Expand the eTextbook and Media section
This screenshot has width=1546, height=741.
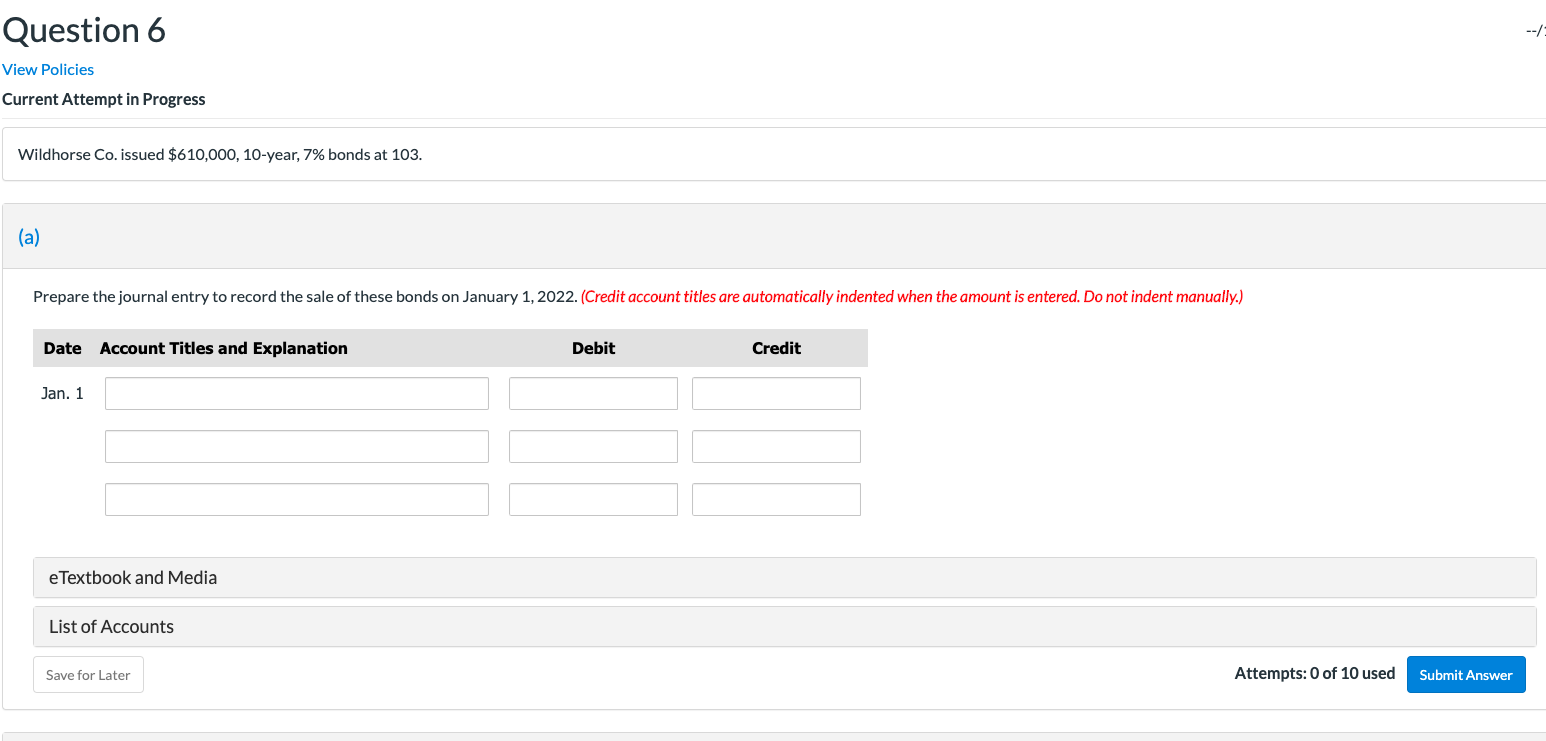[133, 577]
